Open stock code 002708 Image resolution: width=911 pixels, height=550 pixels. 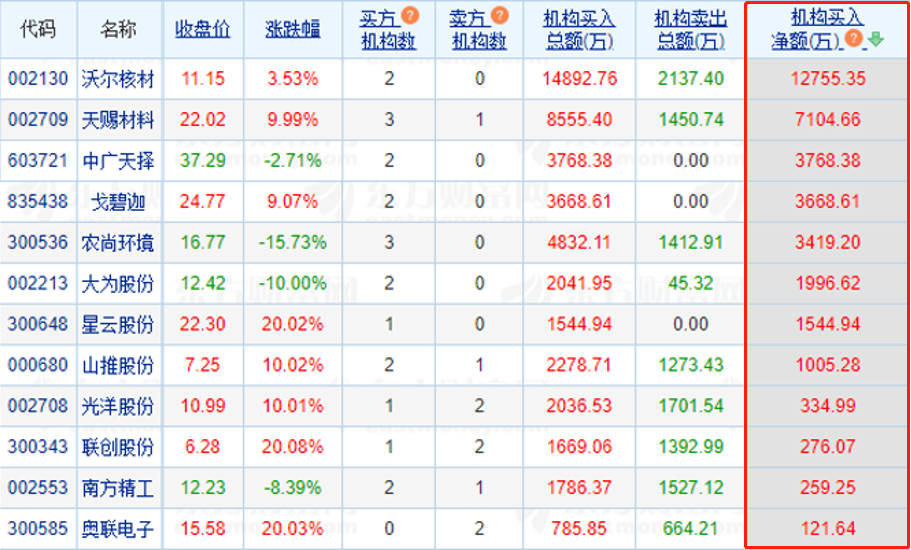(38, 406)
